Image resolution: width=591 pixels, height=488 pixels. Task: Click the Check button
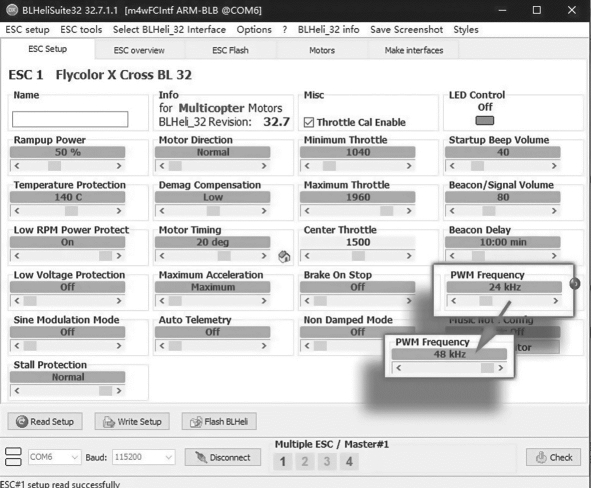pyautogui.click(x=553, y=457)
